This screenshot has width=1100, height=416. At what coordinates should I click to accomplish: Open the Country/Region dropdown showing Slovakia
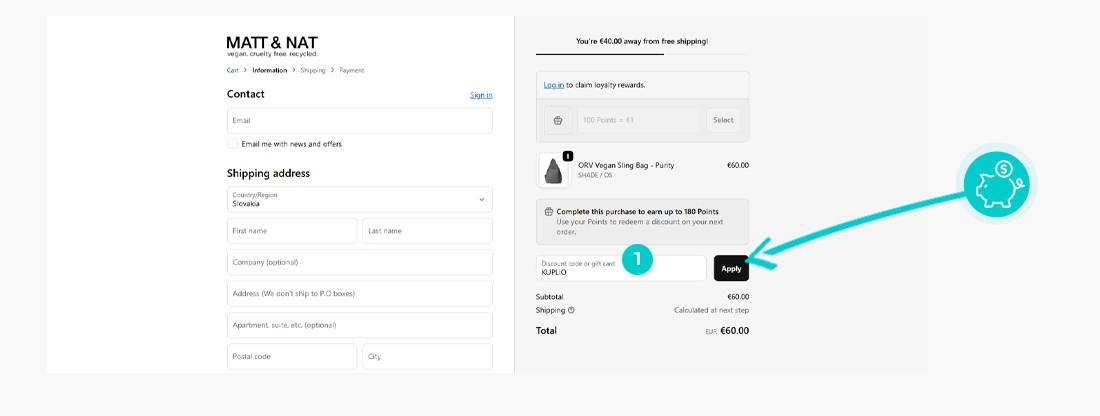360,199
